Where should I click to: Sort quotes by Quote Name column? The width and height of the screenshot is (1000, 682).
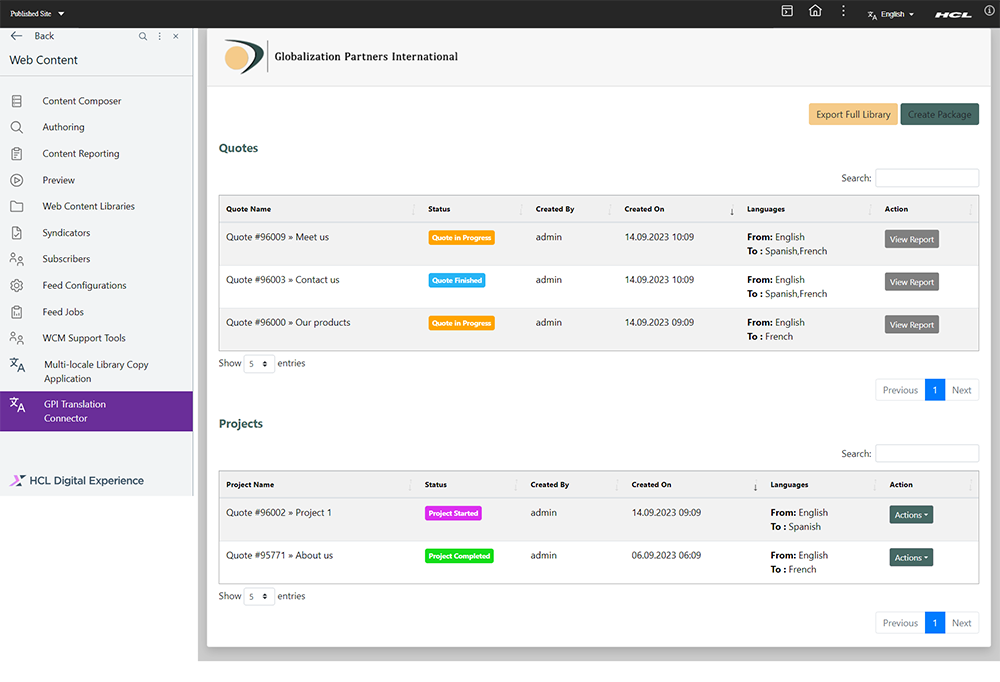pyautogui.click(x=320, y=209)
